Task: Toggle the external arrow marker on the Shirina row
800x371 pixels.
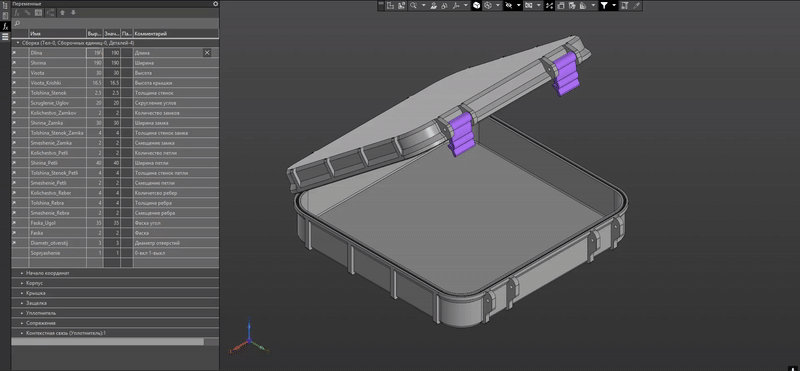Action: click(14, 63)
